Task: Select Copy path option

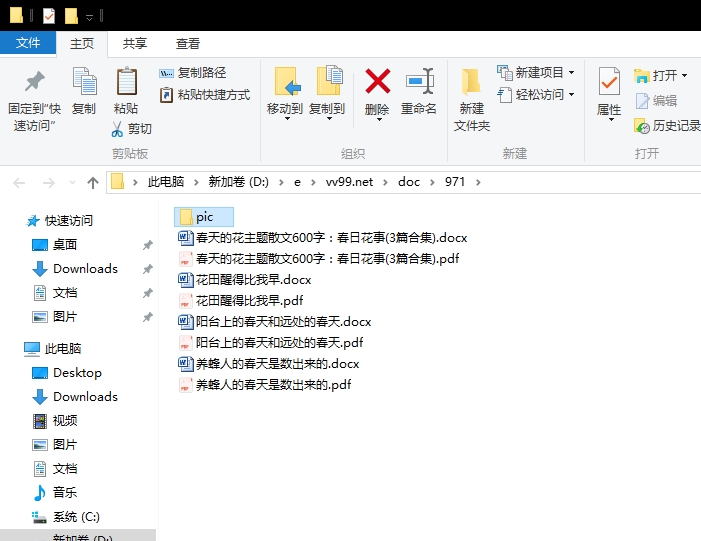Action: click(193, 72)
